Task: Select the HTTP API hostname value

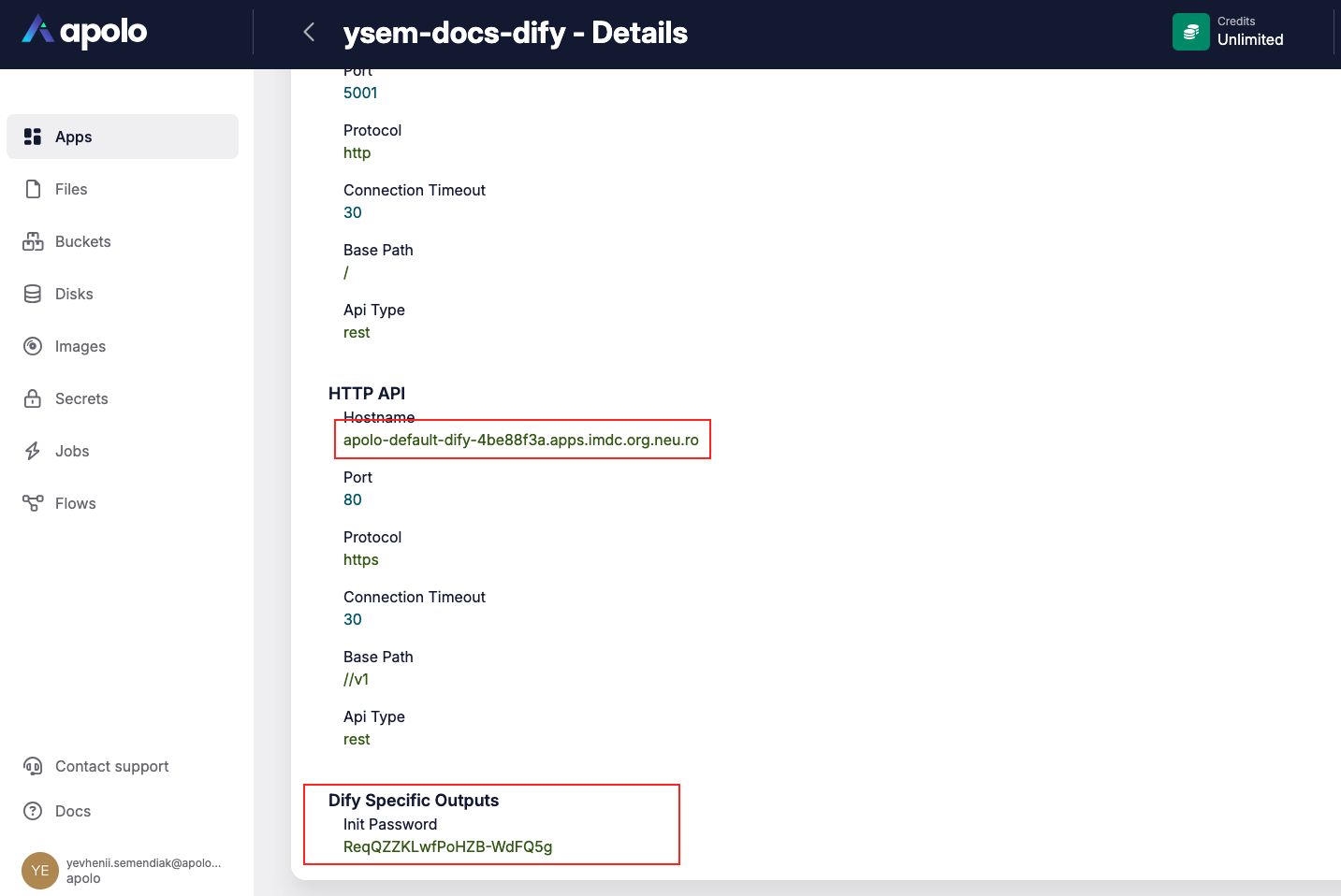Action: coord(520,440)
